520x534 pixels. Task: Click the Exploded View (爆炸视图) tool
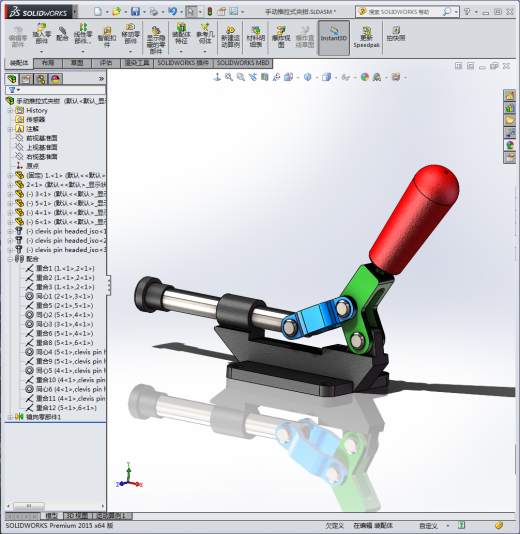[x=281, y=37]
